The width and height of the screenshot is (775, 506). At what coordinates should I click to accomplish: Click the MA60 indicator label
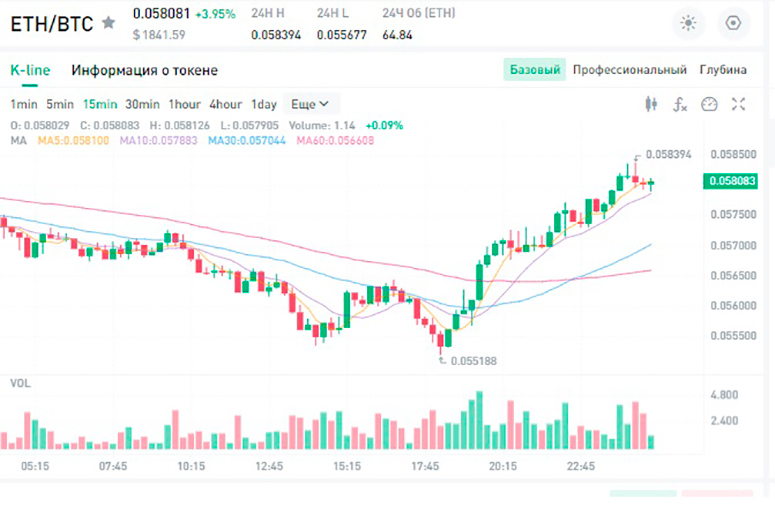tap(335, 141)
